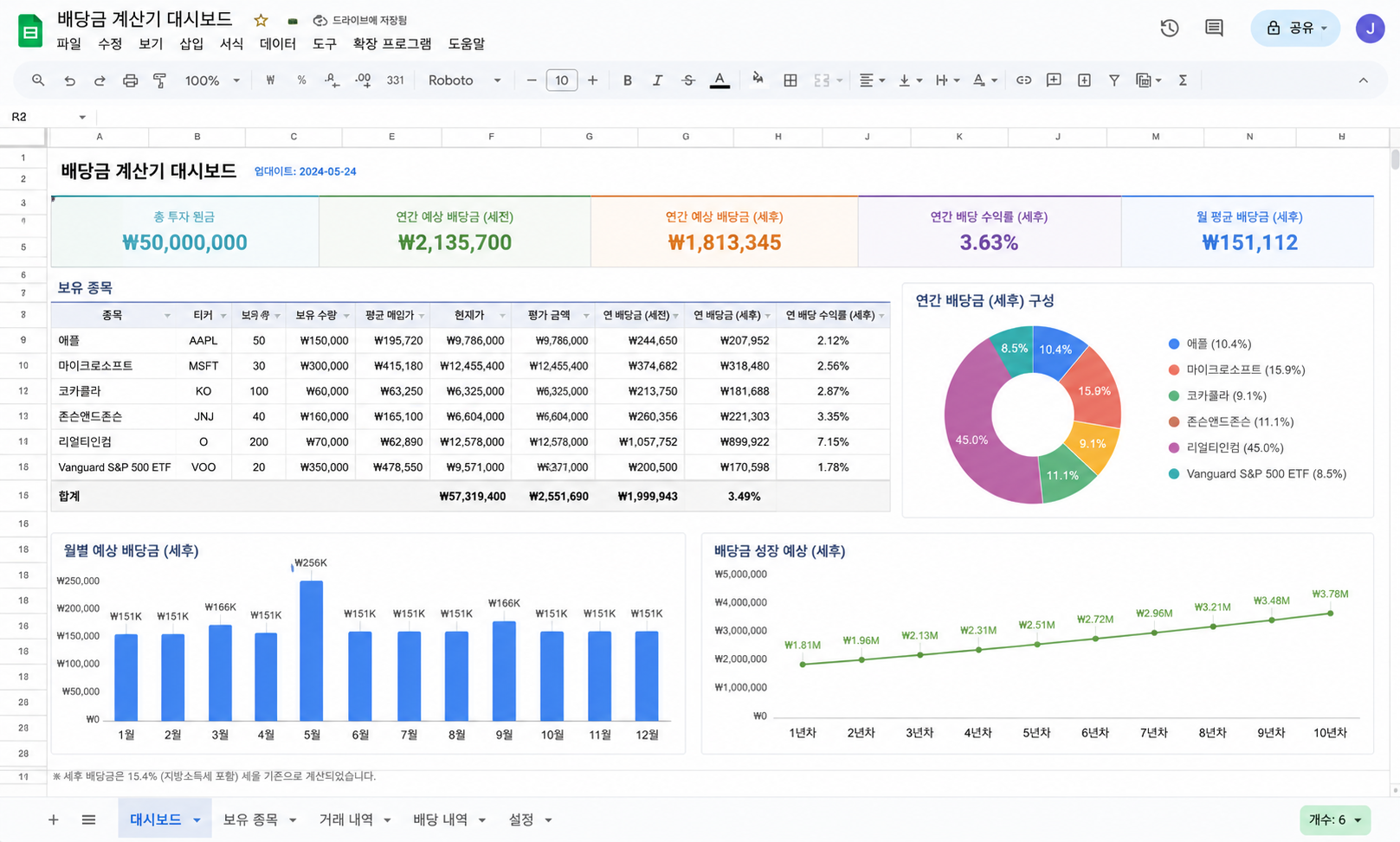
Task: Open the functions sigma menu
Action: (x=1183, y=80)
